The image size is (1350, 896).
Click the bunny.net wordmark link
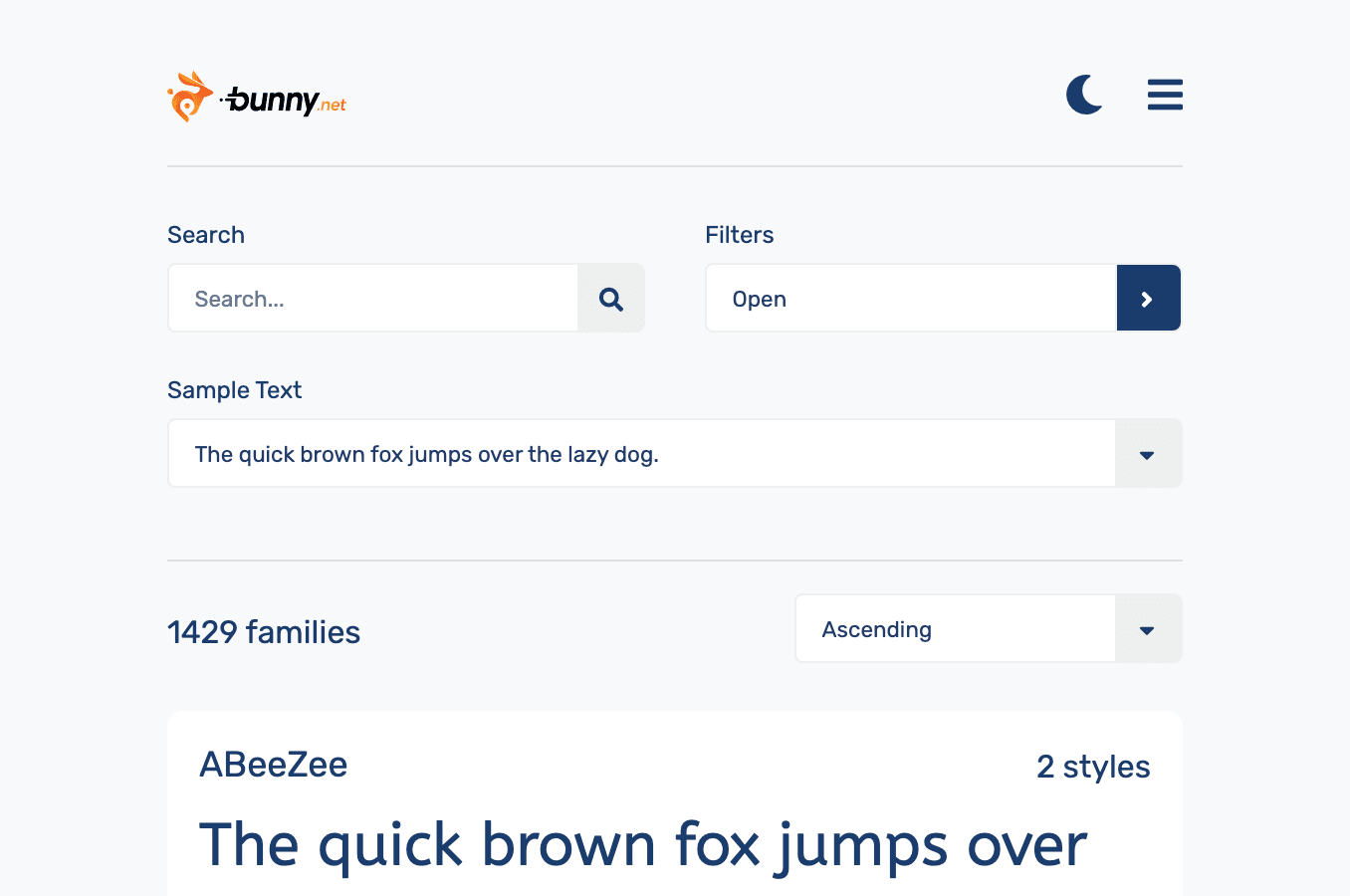[284, 97]
